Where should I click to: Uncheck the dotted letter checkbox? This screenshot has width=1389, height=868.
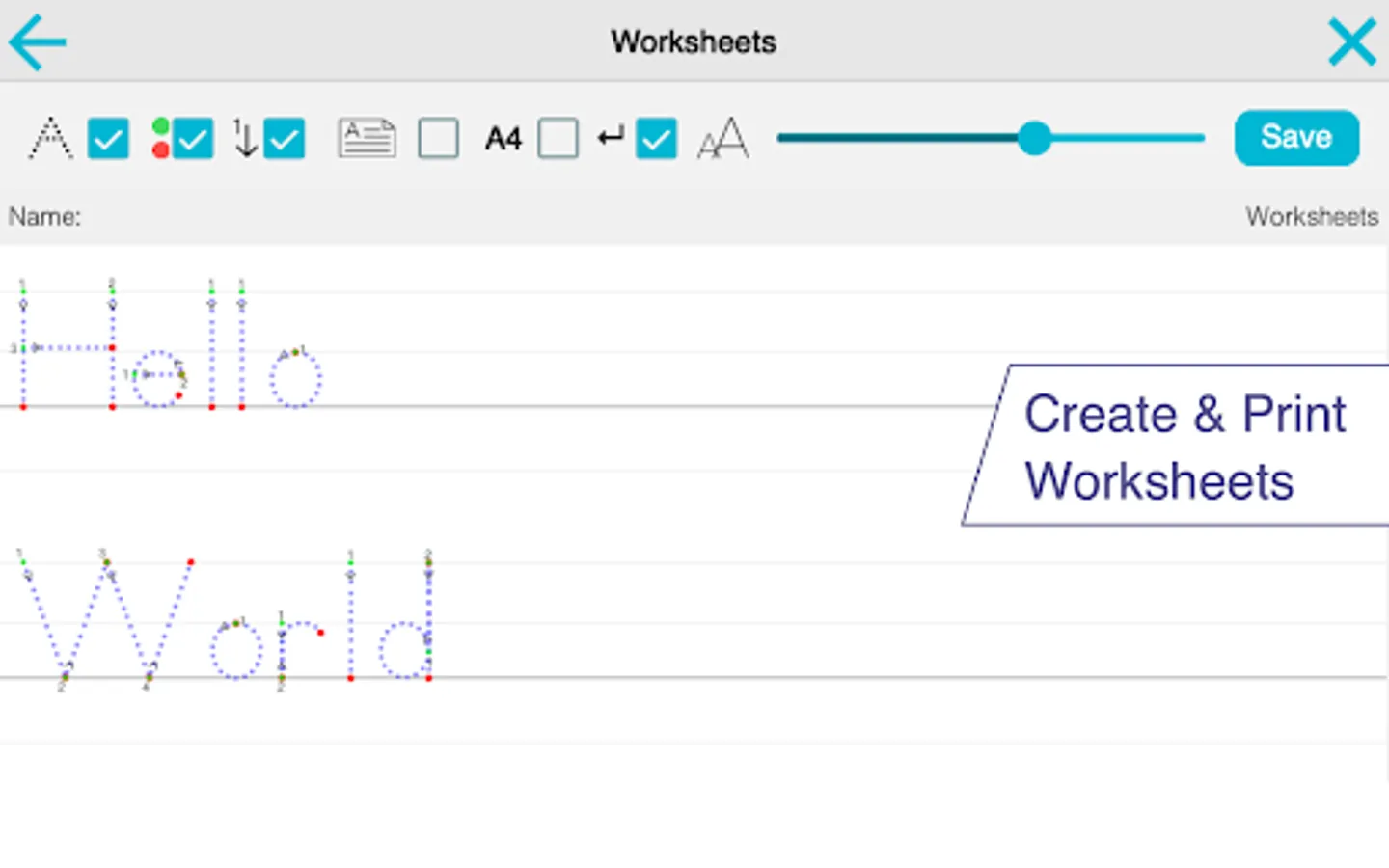coord(108,138)
